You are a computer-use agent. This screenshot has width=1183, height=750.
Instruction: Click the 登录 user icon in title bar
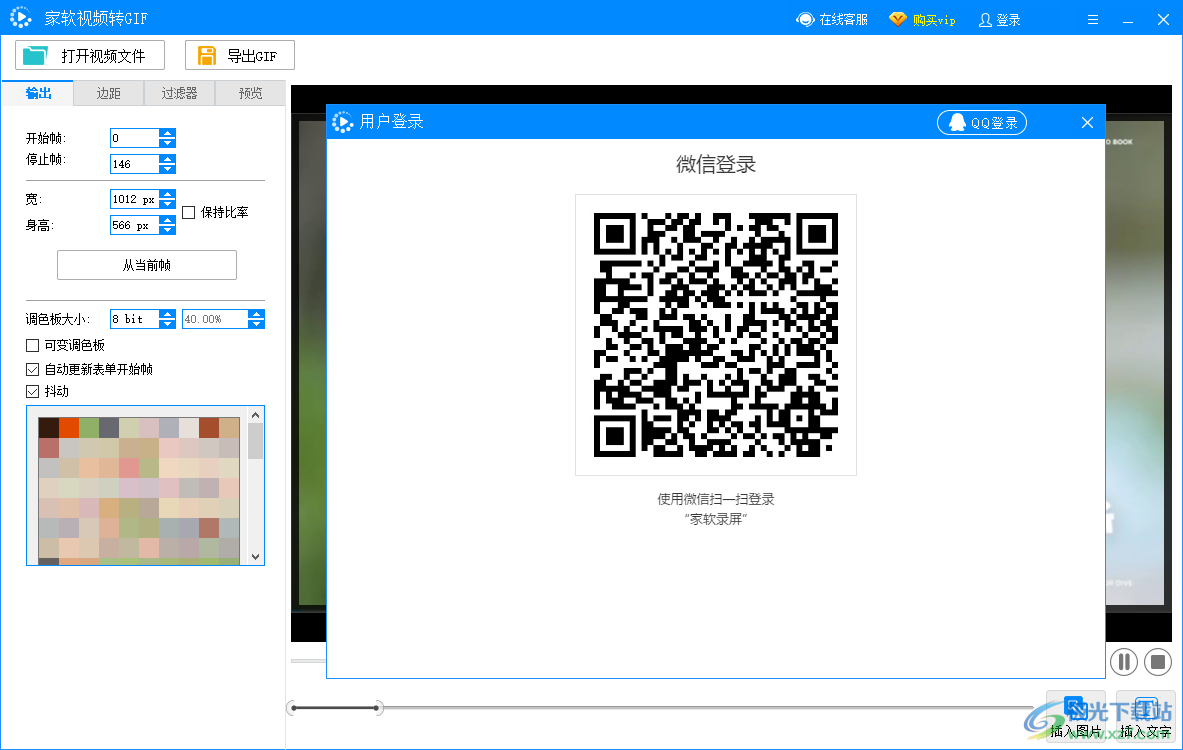[999, 20]
